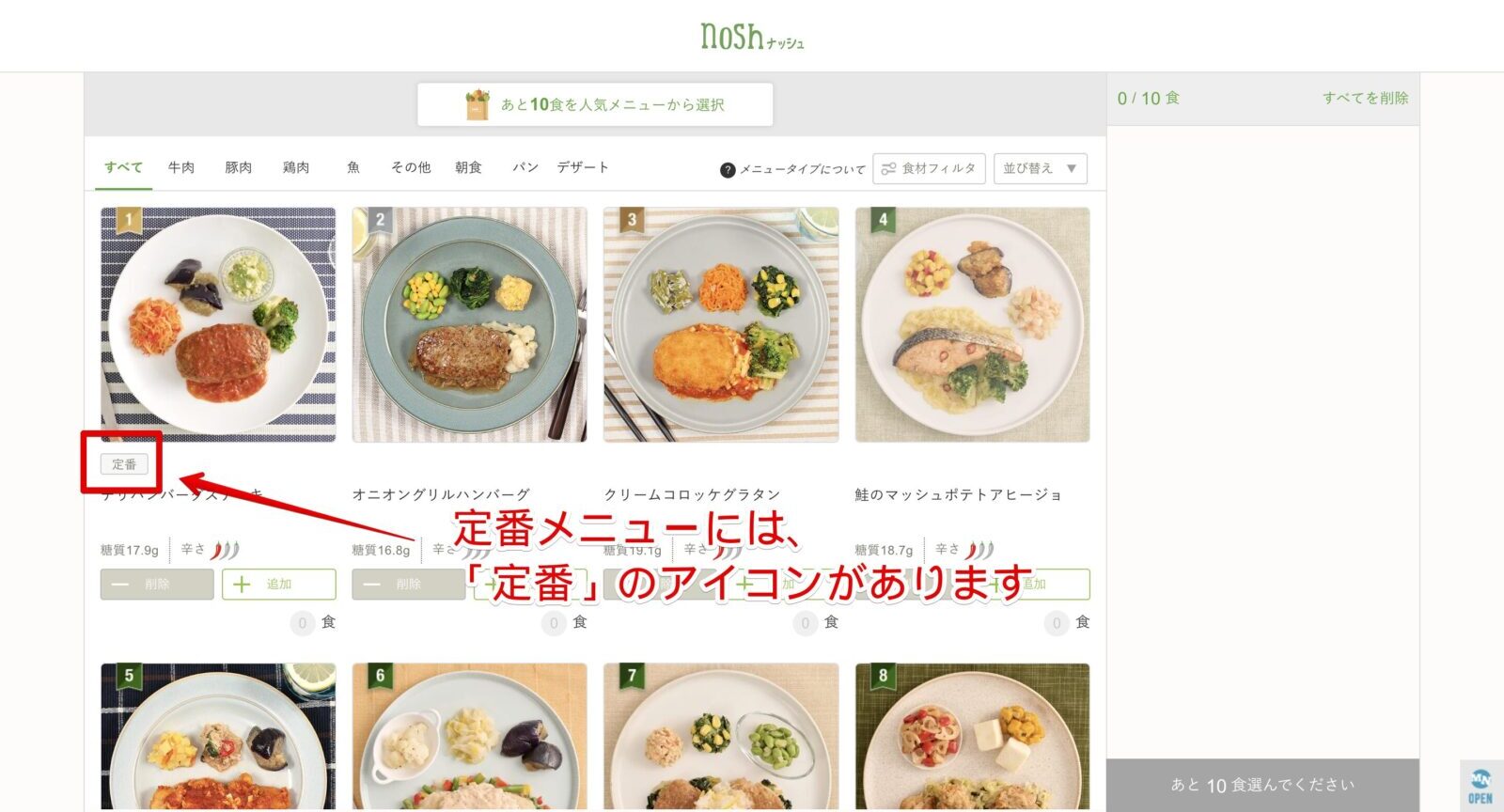The height and width of the screenshot is (812, 1504).
Task: Open the onion grill hamburger photo
Action: [x=469, y=324]
